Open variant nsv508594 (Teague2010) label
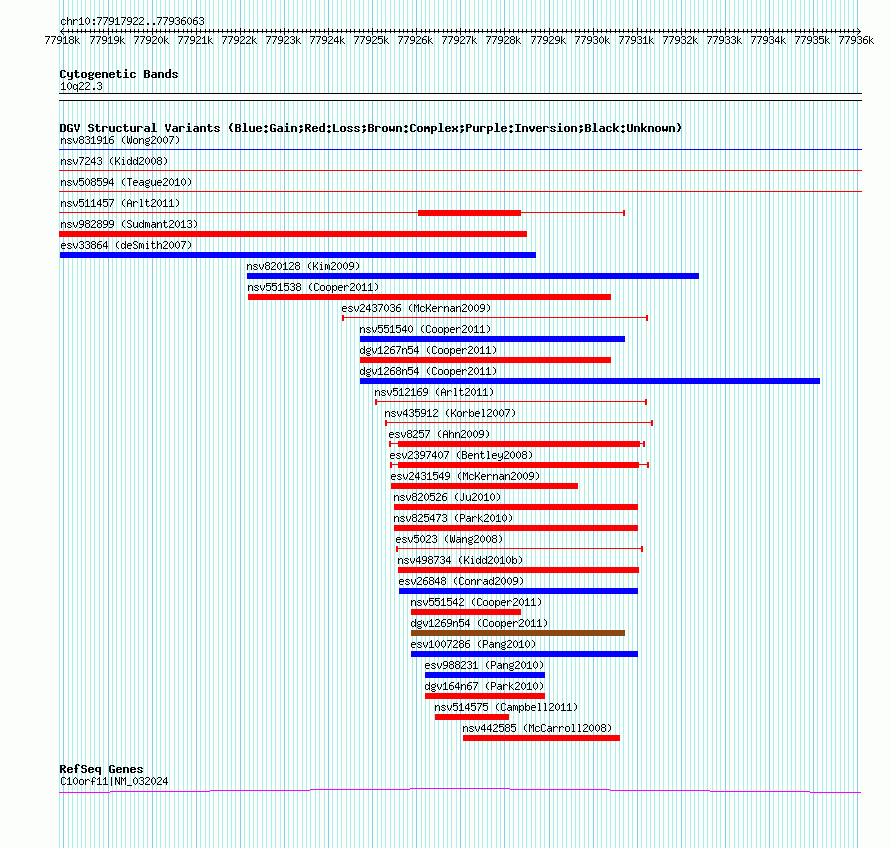Viewport: 890px width, 848px height. tap(126, 182)
